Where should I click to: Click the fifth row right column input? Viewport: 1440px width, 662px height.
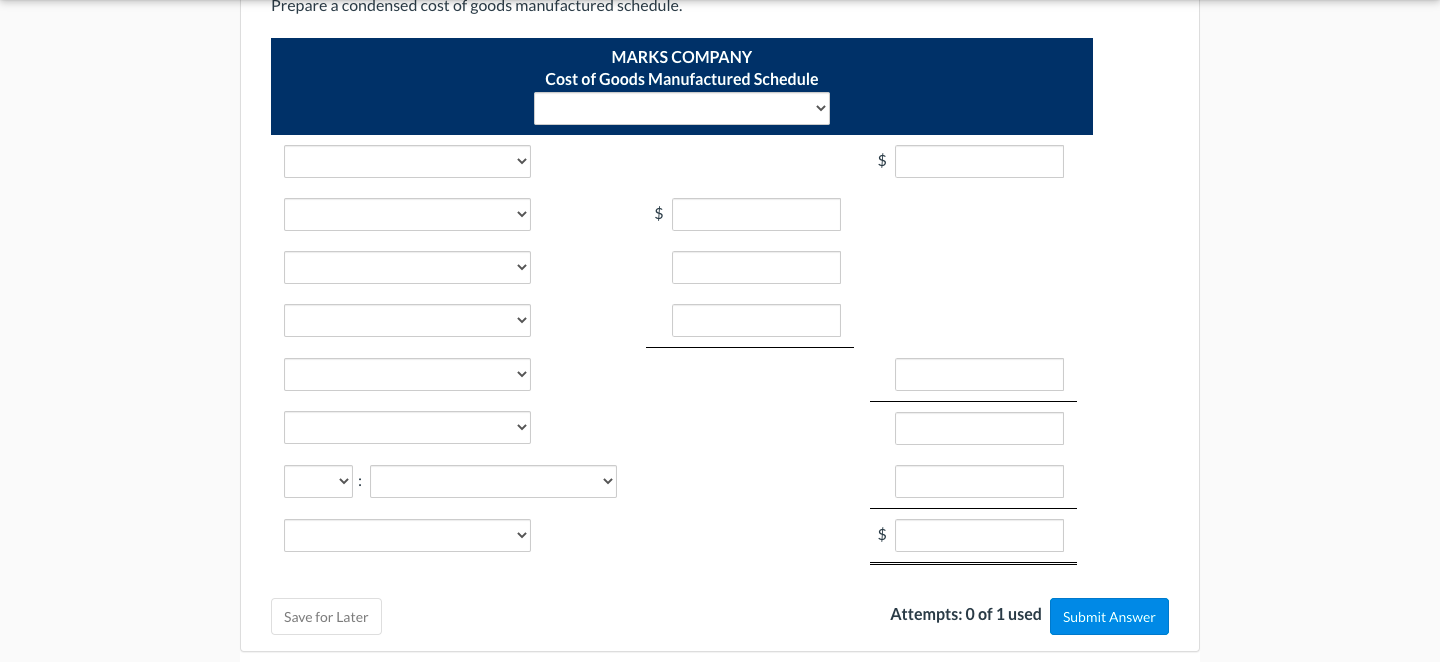click(979, 374)
